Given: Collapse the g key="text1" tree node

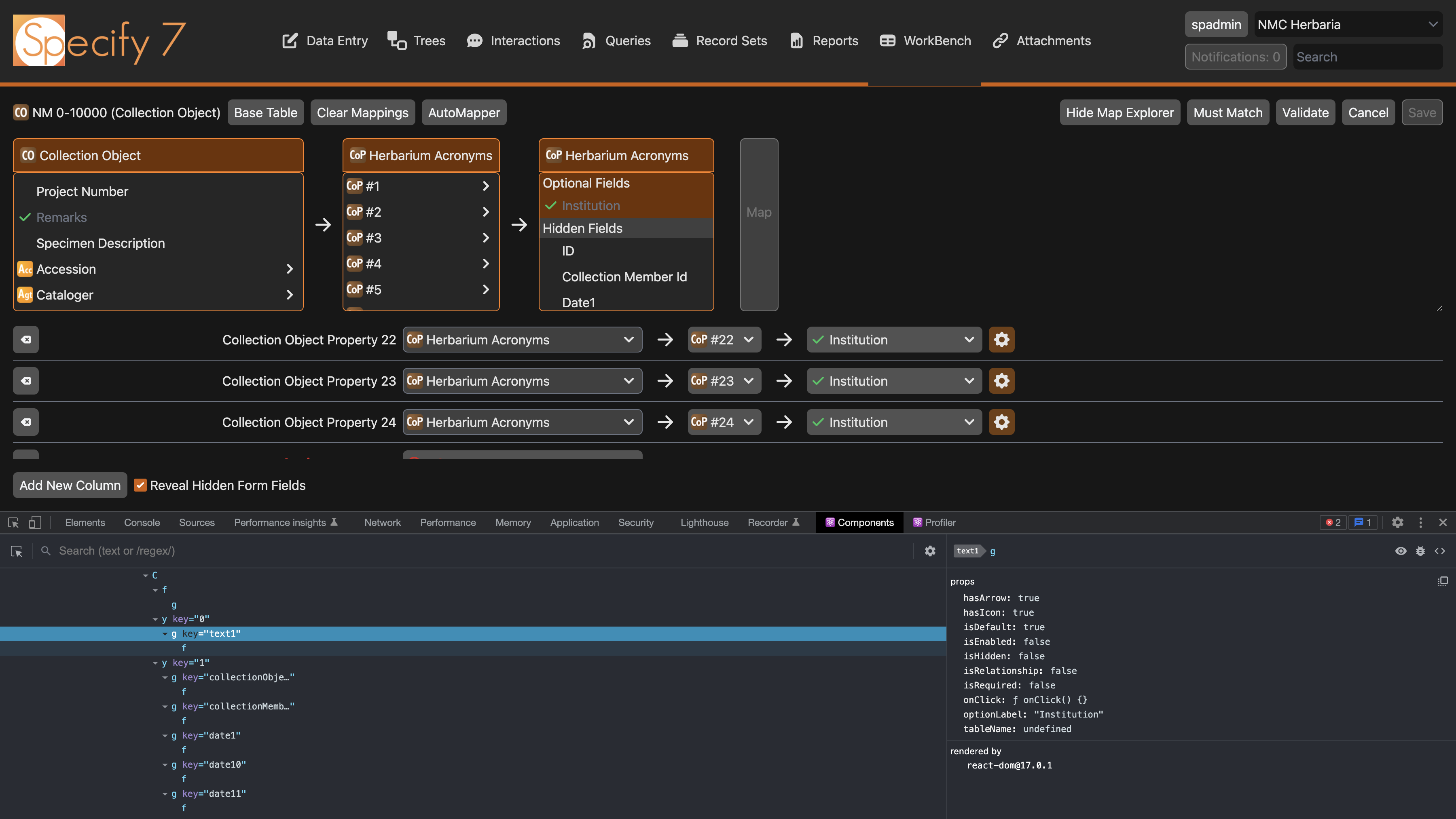Looking at the screenshot, I should coord(165,633).
